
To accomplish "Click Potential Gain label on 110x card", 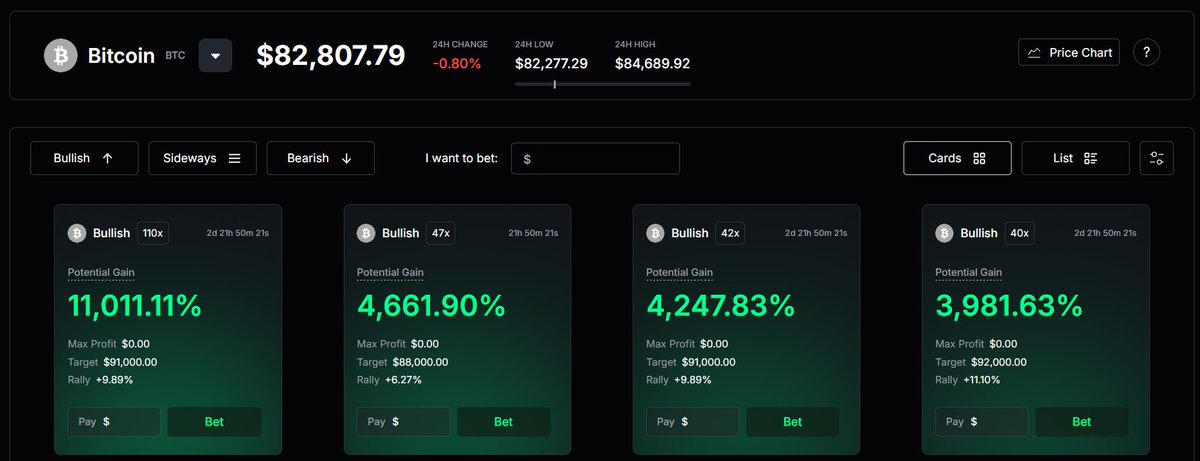I will click(x=101, y=272).
